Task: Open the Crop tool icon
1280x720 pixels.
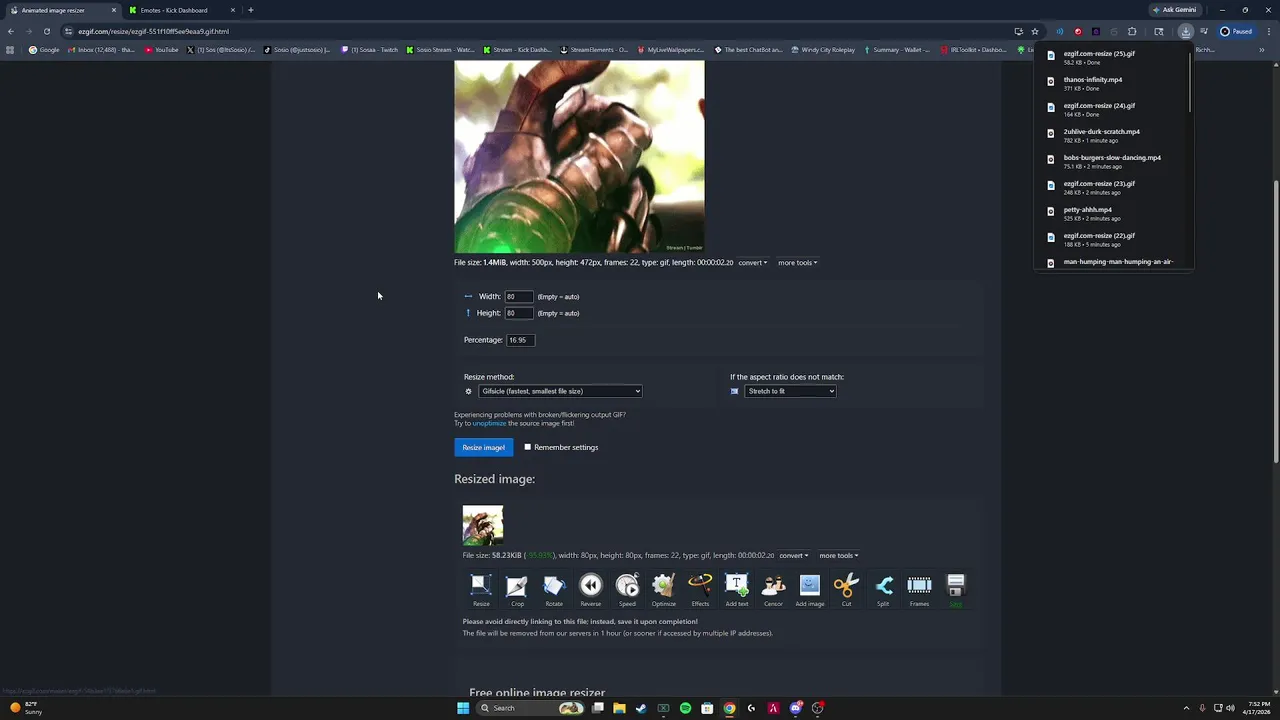Action: pyautogui.click(x=517, y=589)
